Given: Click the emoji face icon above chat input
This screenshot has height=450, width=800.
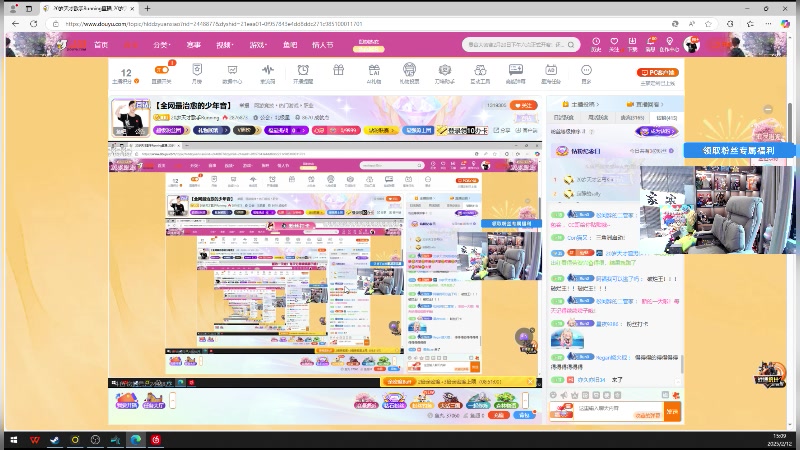Looking at the screenshot, I should tap(553, 395).
